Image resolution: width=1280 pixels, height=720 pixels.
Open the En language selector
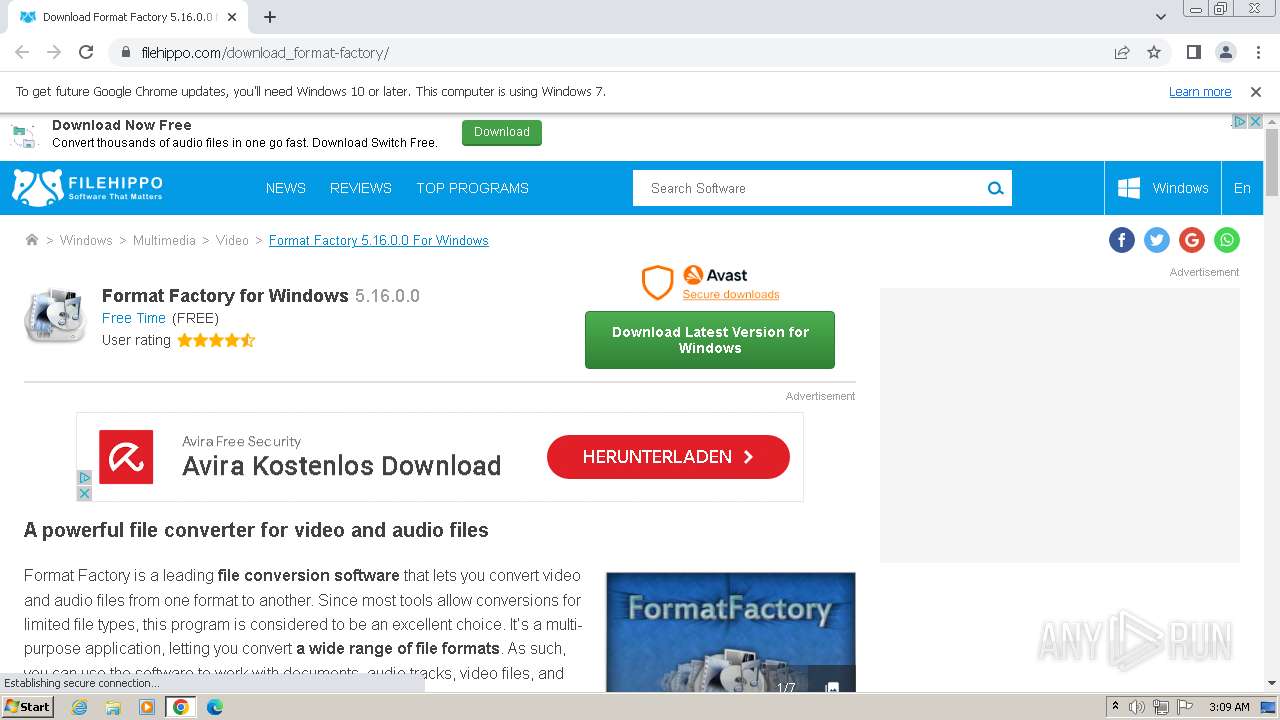coord(1242,188)
